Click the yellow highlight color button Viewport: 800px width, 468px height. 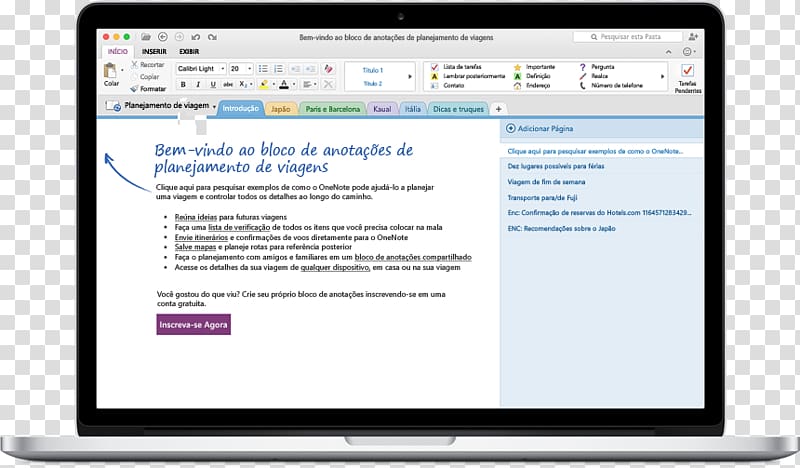coord(264,84)
